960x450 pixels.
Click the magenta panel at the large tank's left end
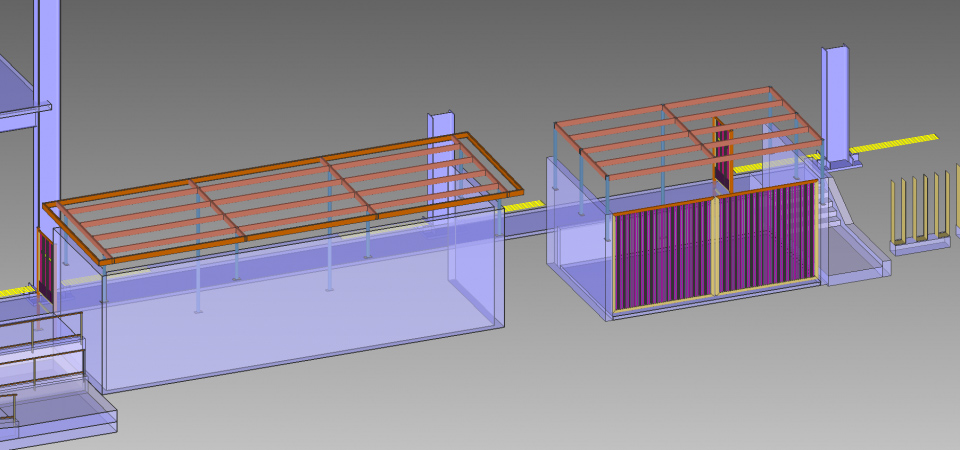tap(44, 265)
